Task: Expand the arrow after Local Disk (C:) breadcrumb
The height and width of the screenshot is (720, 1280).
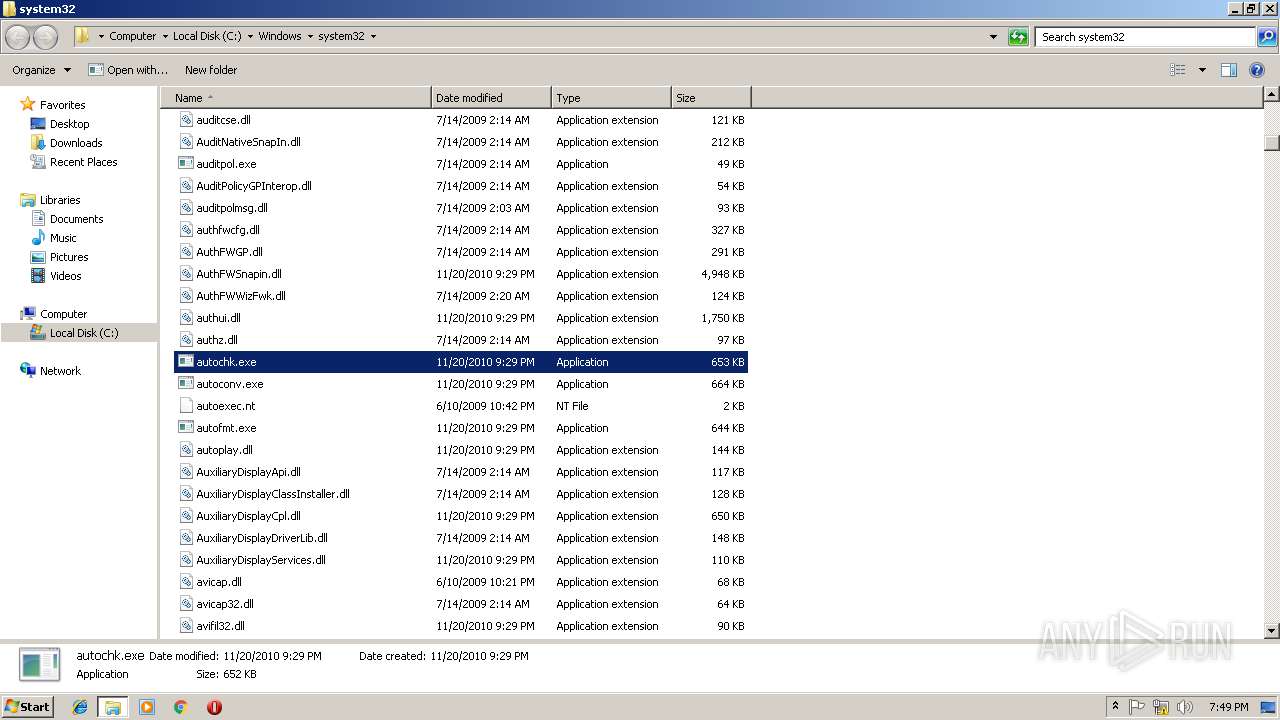Action: pos(250,36)
